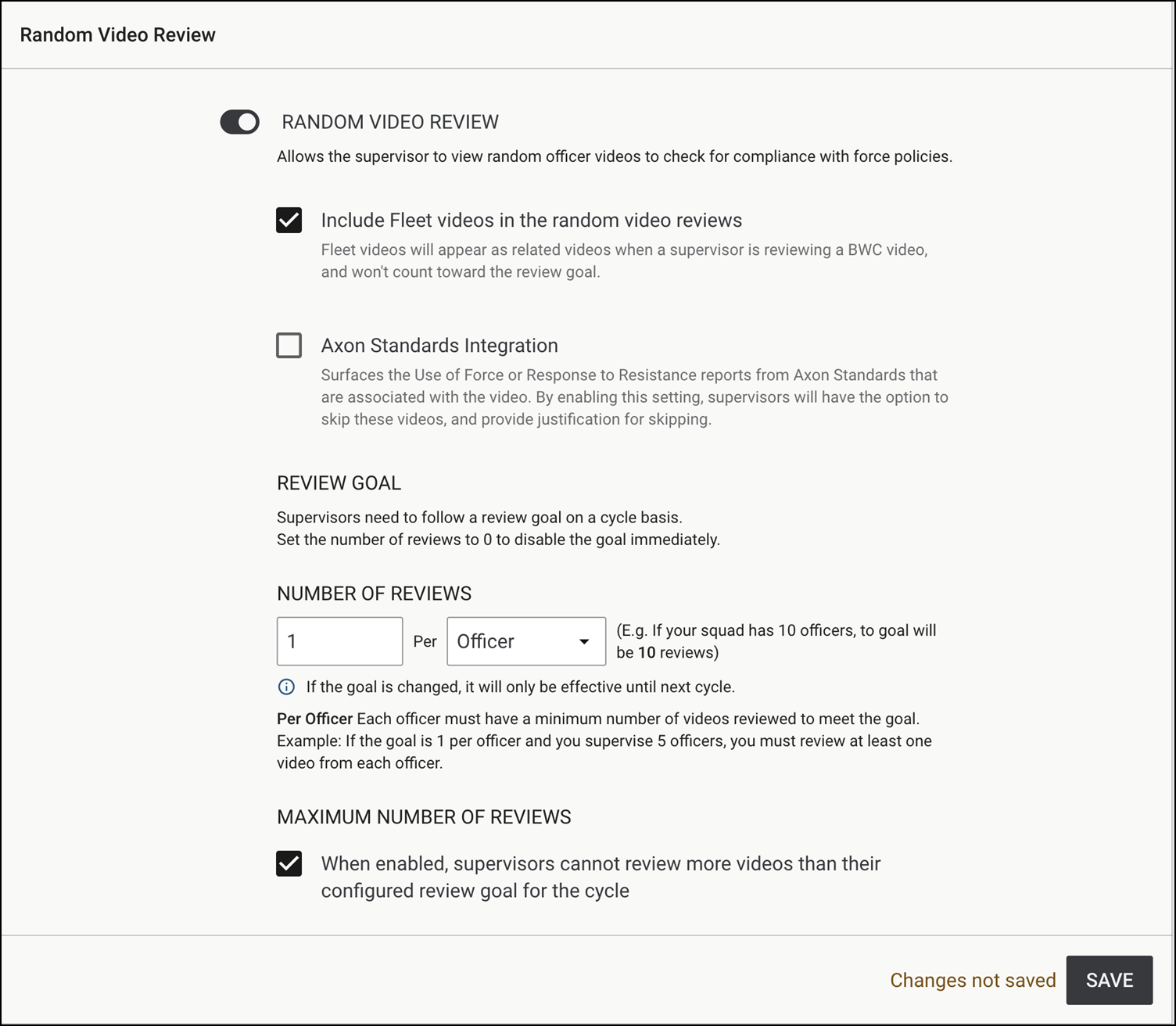The image size is (1176, 1026).
Task: Click the "Per" label before the Officer dropdown
Action: pyautogui.click(x=425, y=642)
